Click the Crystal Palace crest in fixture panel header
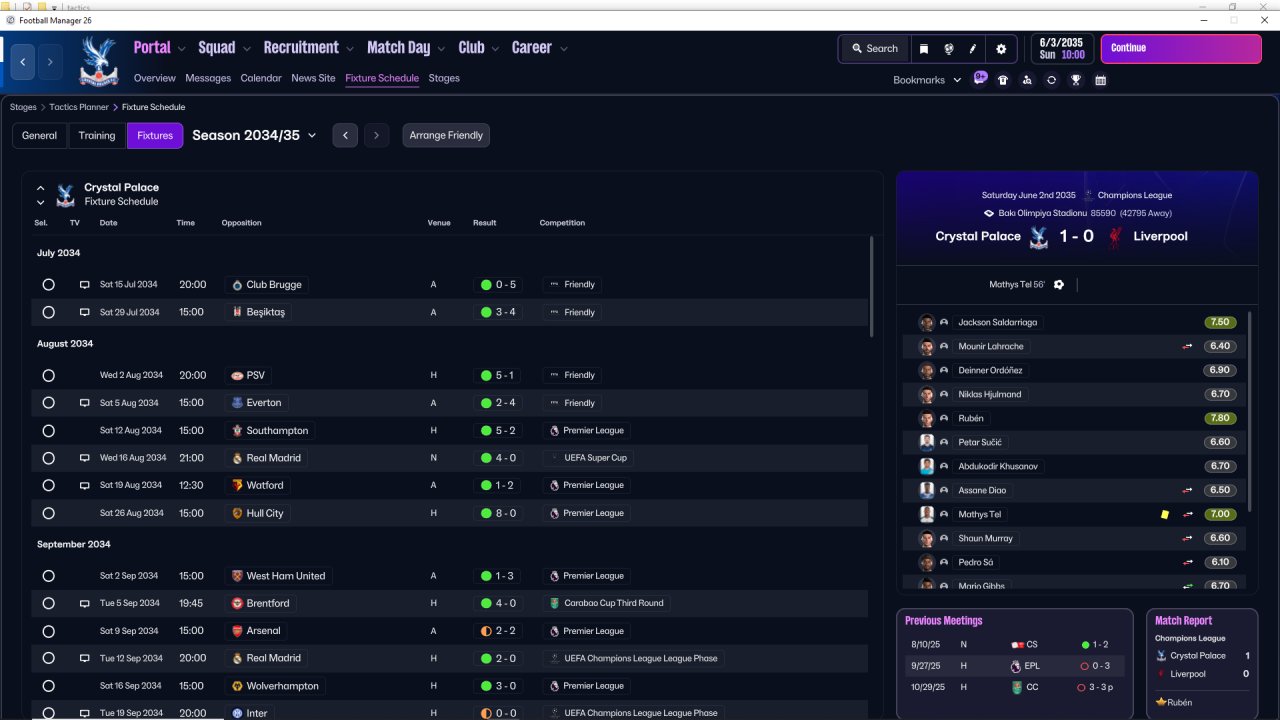This screenshot has height=720, width=1280. pos(65,194)
